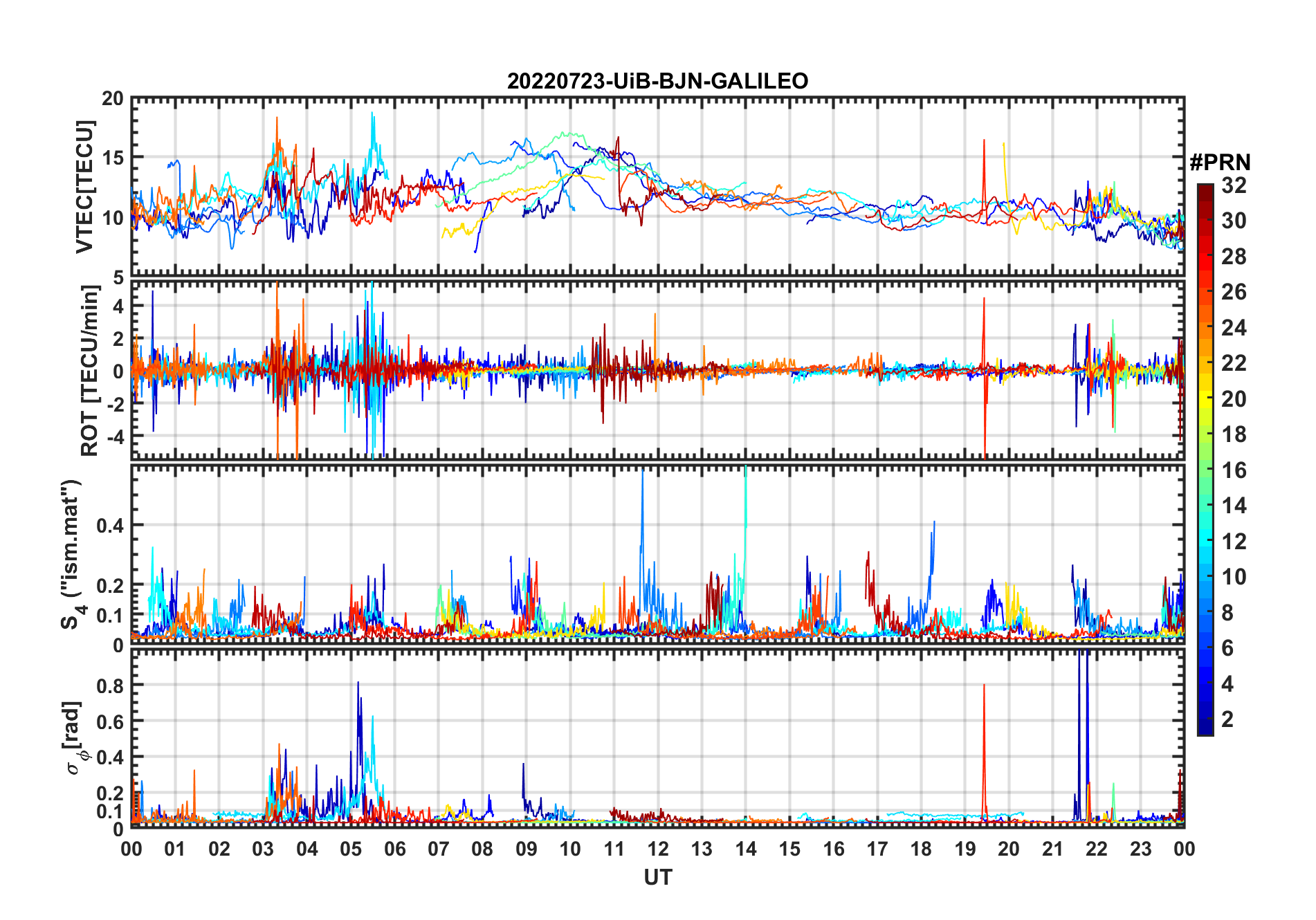Click x-axis hour tick label 09
This screenshot has width=1316, height=920.
[527, 849]
